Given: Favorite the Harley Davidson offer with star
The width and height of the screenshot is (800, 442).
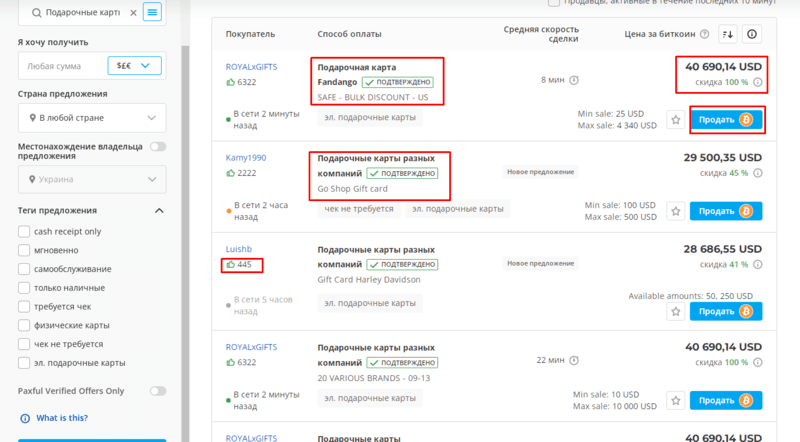Looking at the screenshot, I should pos(676,311).
